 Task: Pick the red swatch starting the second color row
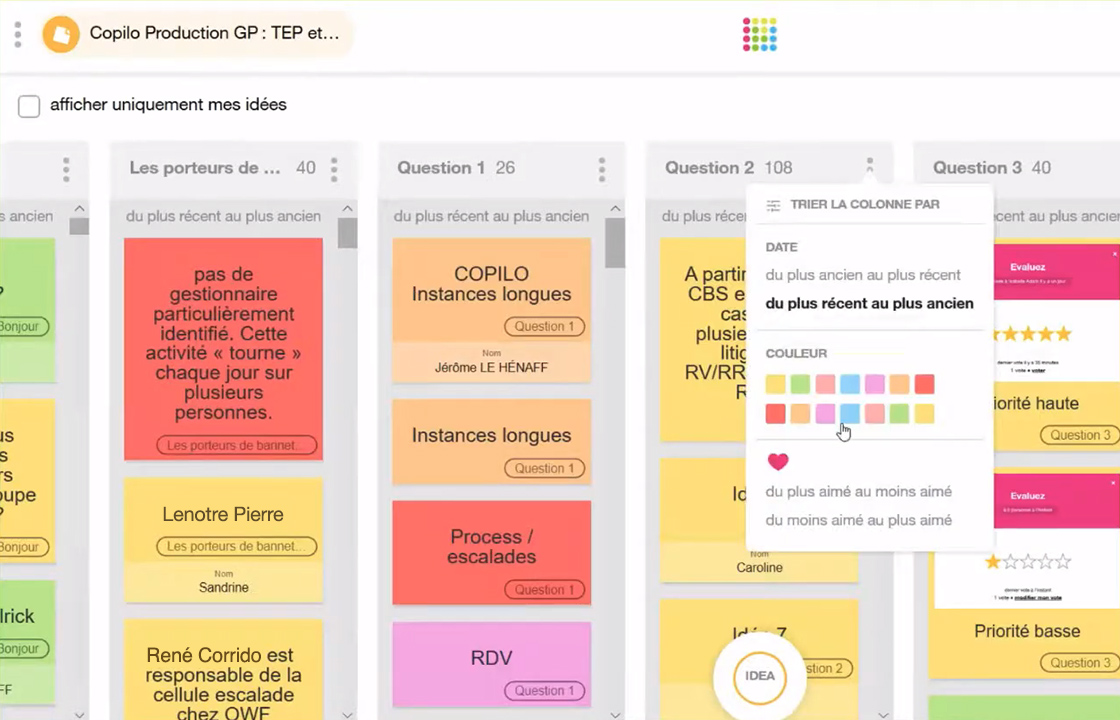[776, 414]
